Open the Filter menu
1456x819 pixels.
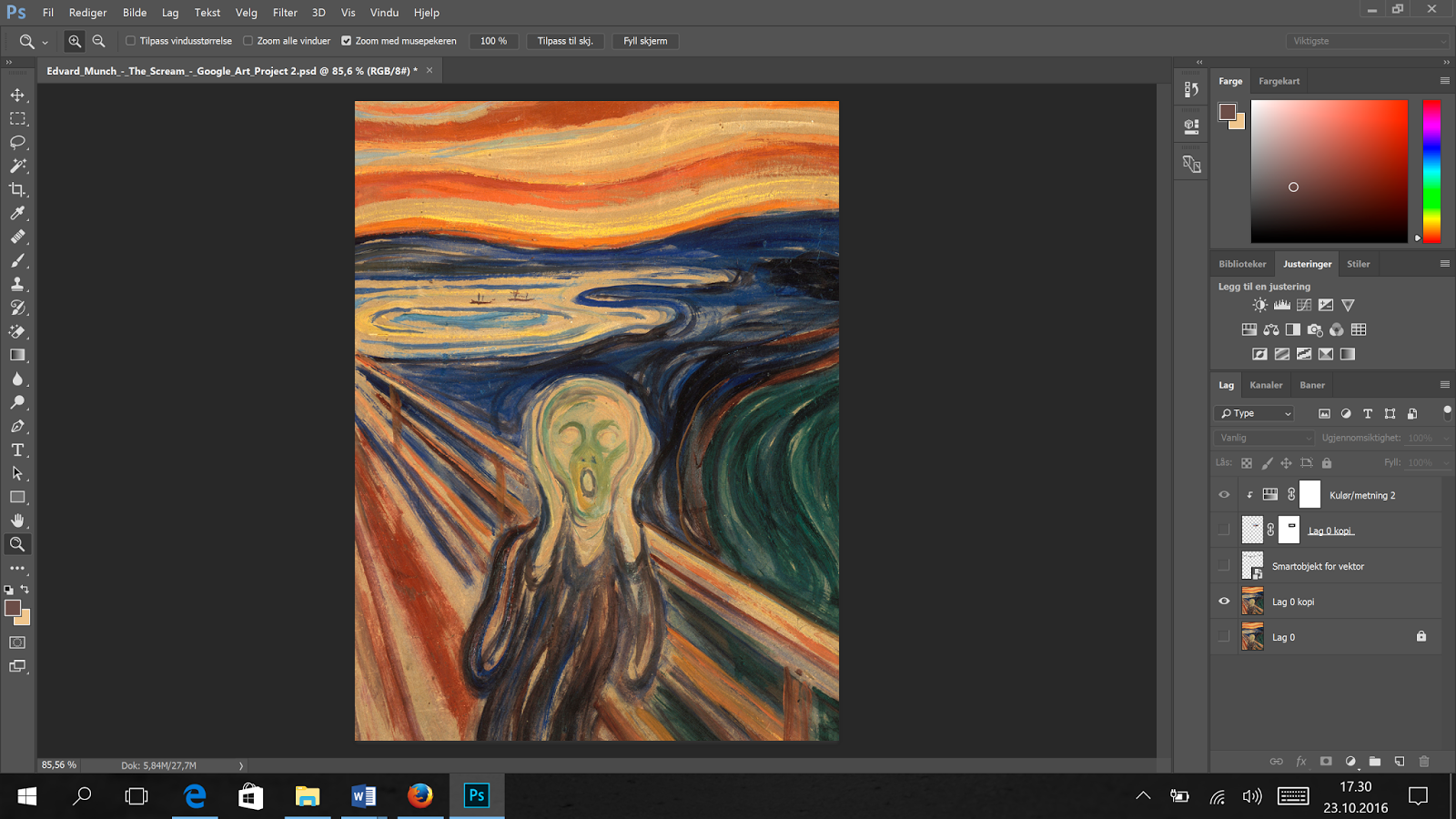[x=285, y=13]
